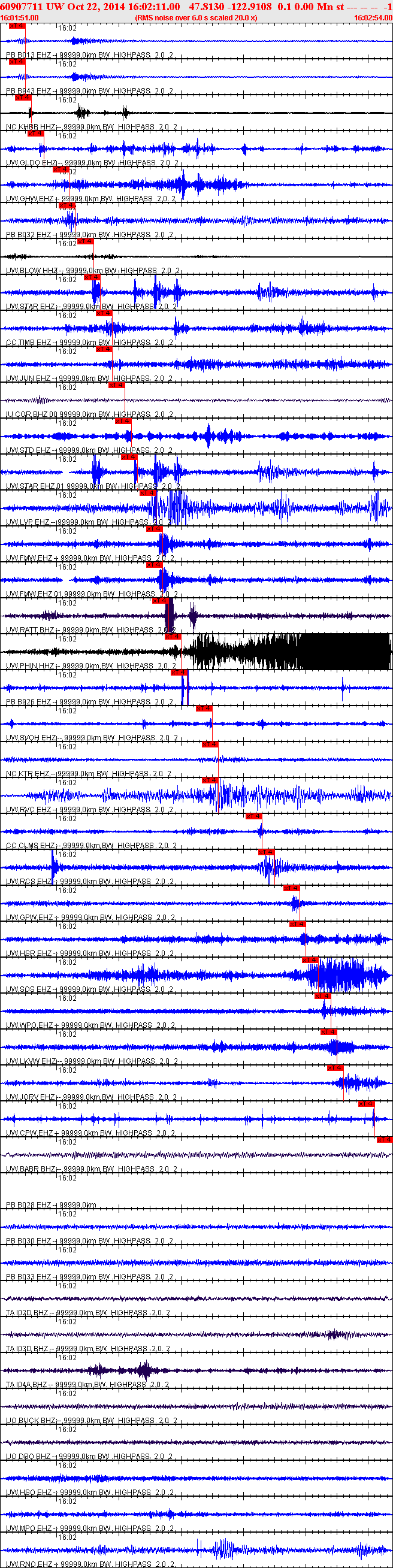Select the pick flag on PB B926 trace
Screen dimensions: 393x1568
179,672
